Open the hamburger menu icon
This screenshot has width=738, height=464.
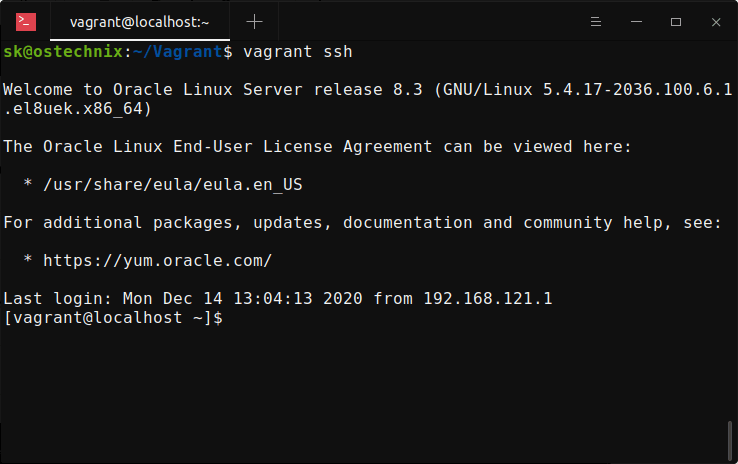(x=596, y=22)
